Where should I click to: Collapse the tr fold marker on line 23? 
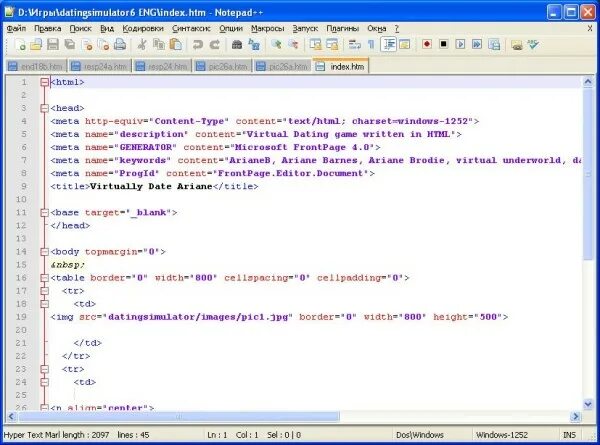(x=44, y=369)
